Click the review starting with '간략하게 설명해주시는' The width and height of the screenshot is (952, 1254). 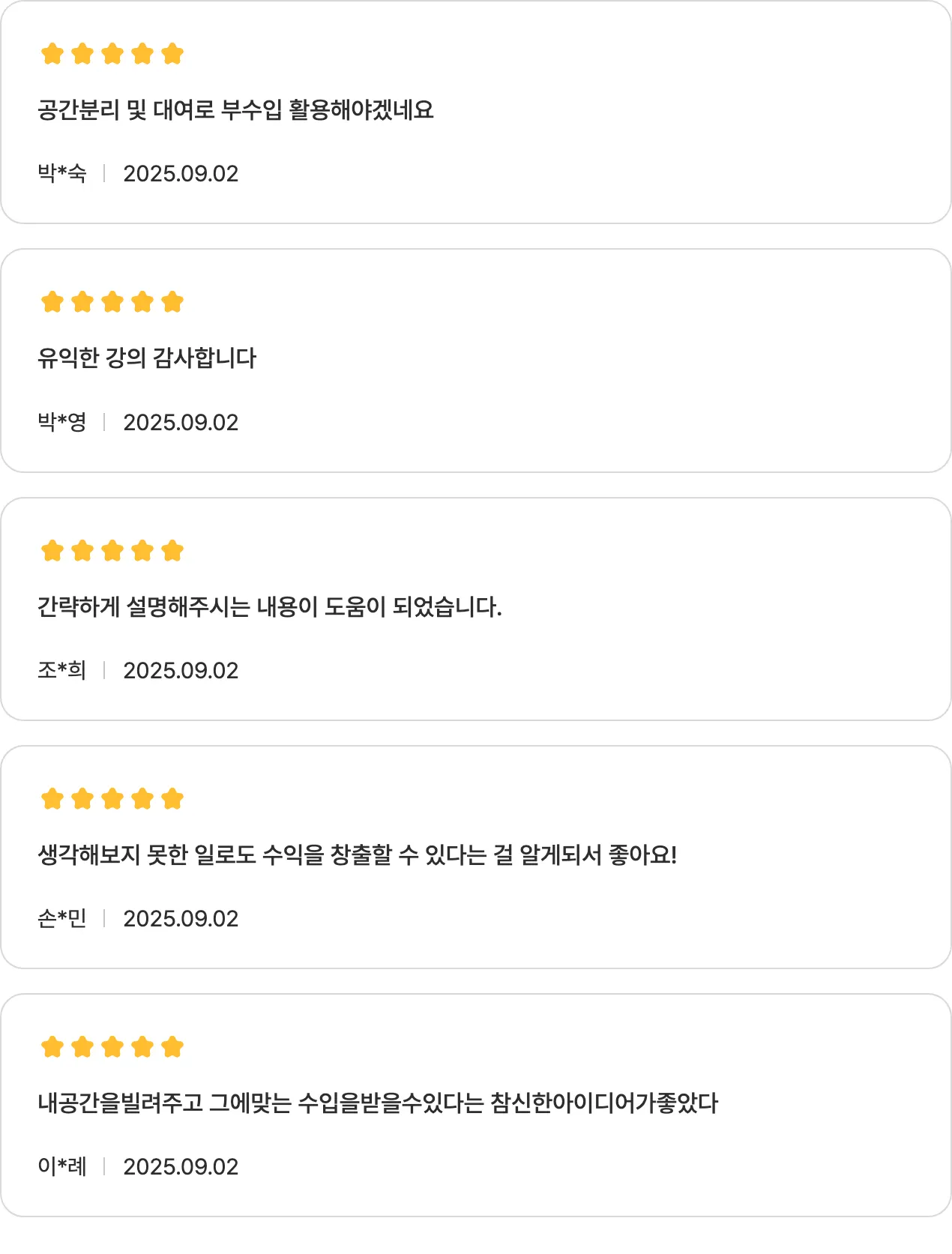click(x=269, y=606)
